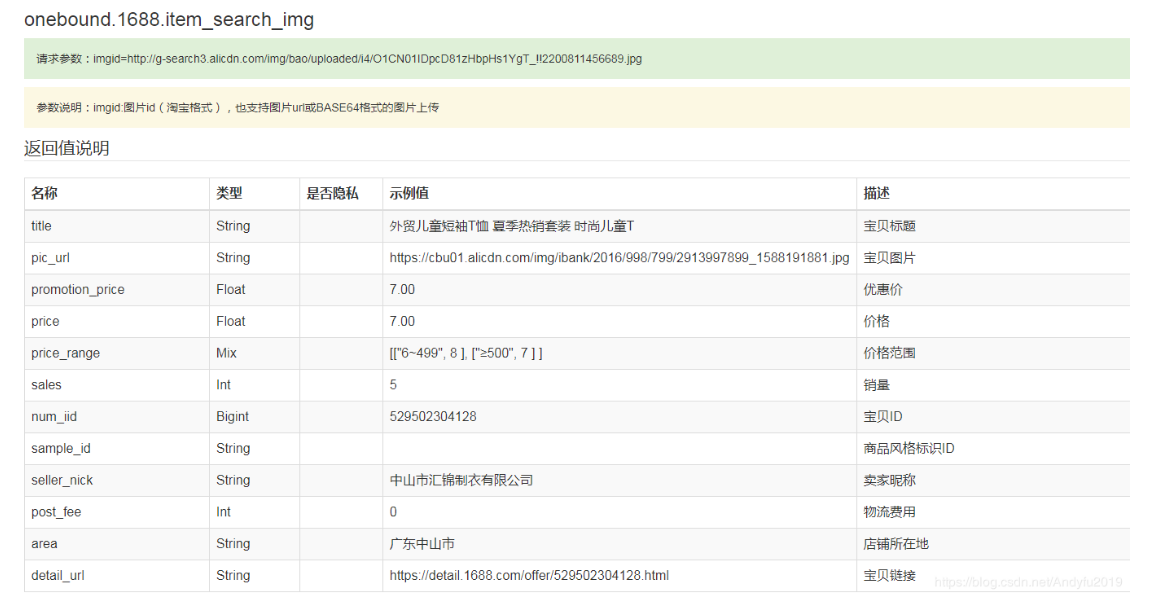Select the seller_nick name cell
Viewport: 1169px width, 609px height.
[x=117, y=480]
